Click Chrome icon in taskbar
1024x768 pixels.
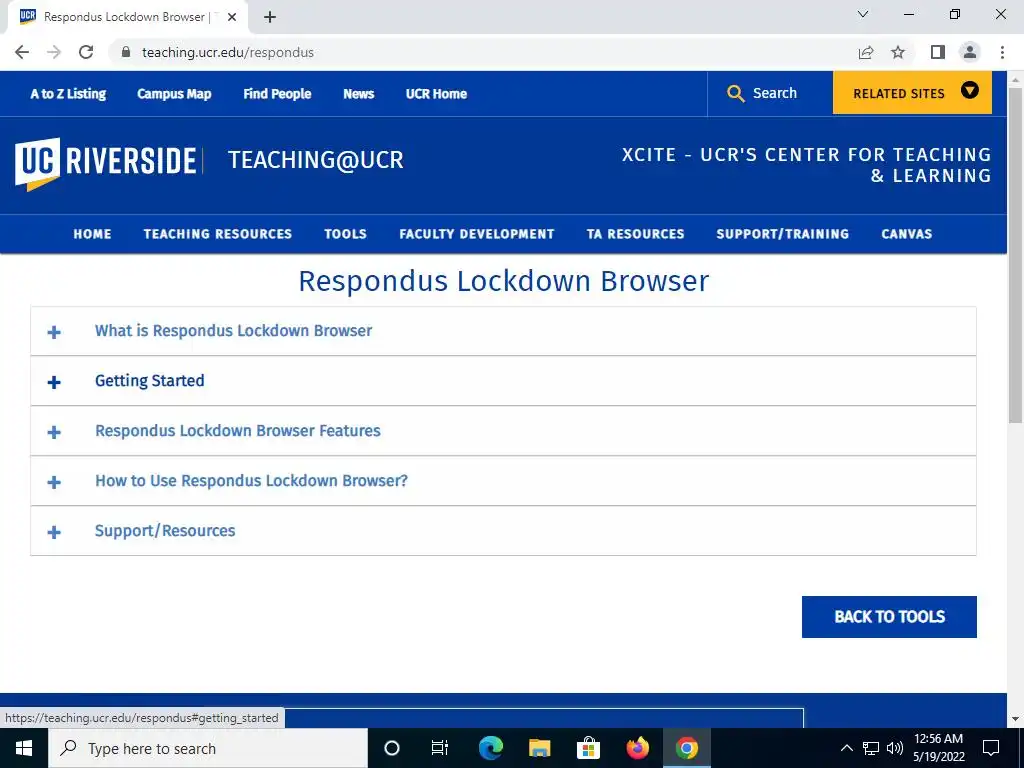pos(686,748)
